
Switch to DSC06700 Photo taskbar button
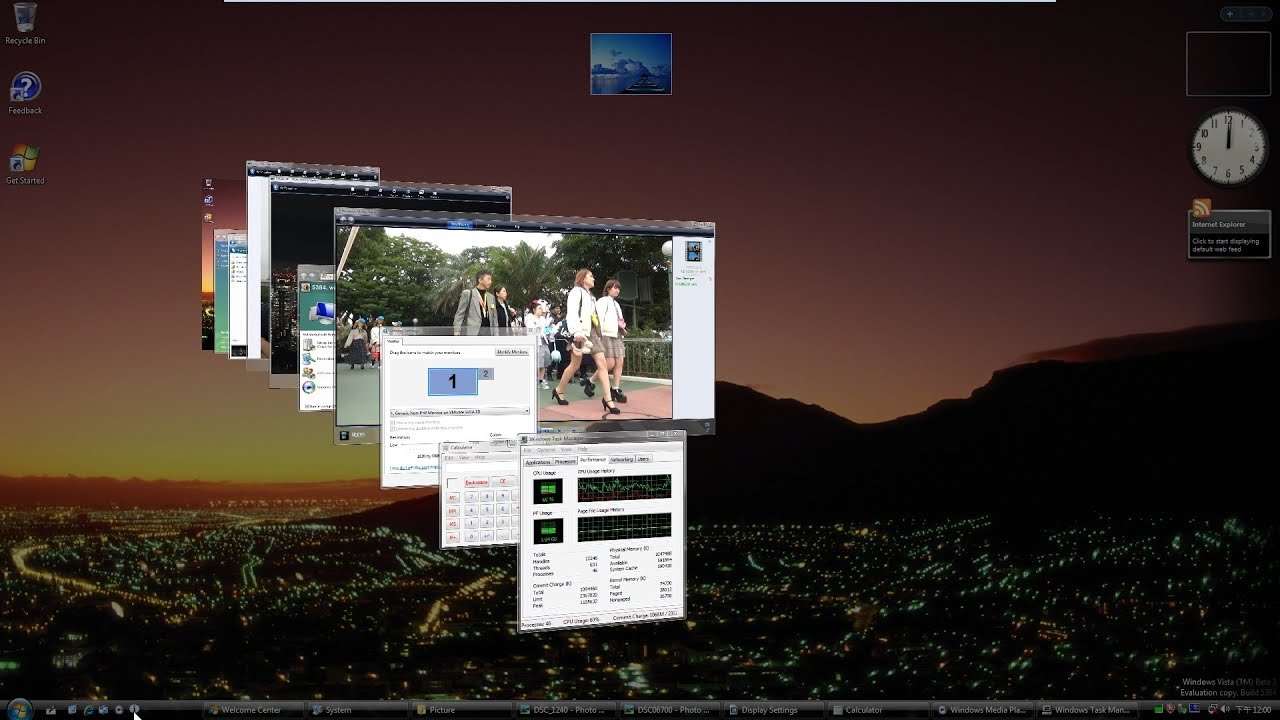pos(670,710)
